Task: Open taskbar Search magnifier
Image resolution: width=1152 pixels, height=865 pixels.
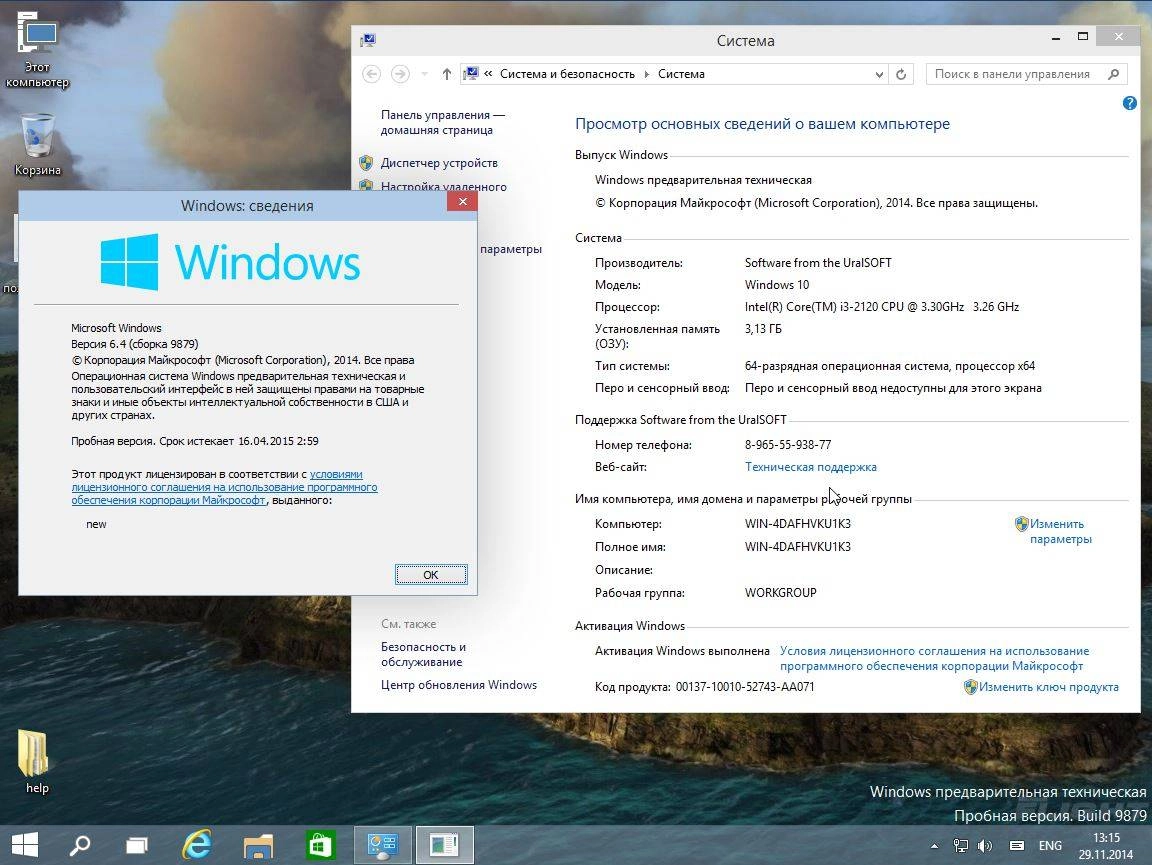Action: click(79, 845)
